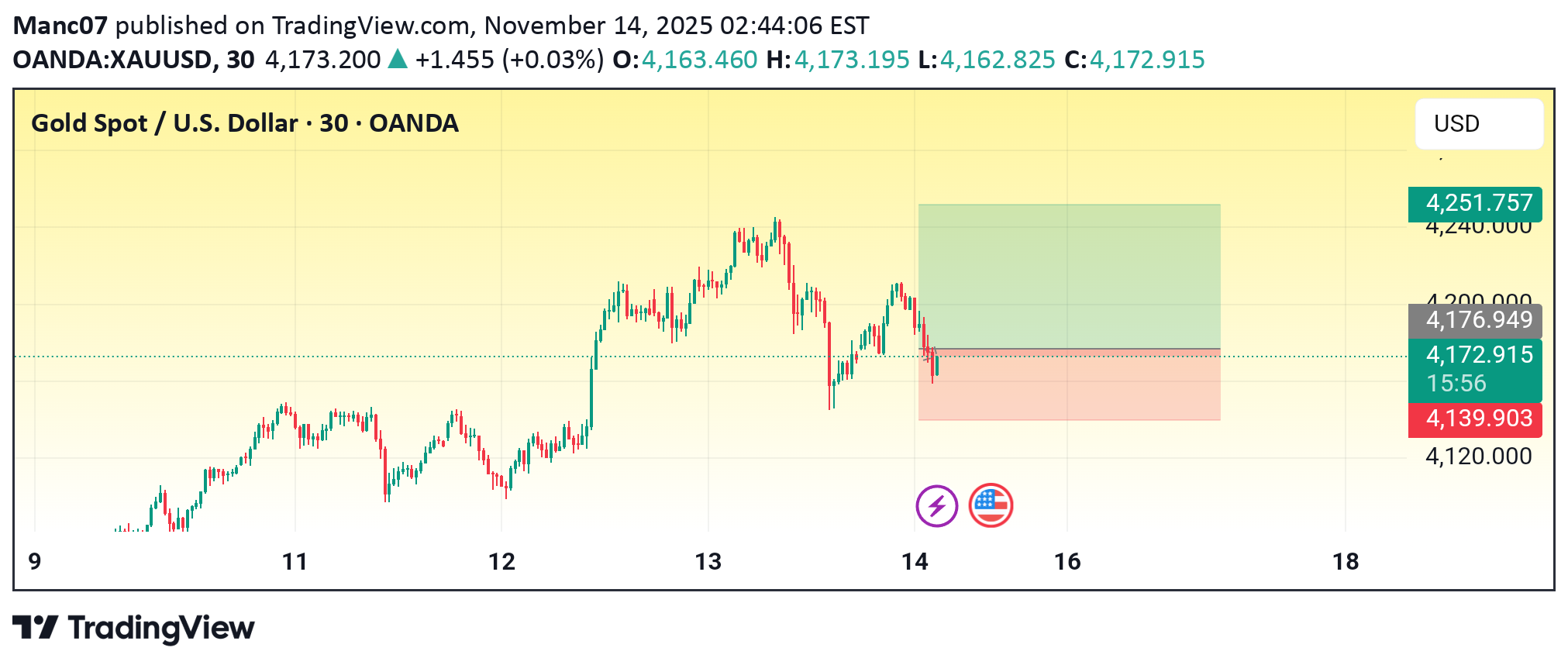Image resolution: width=1568 pixels, height=665 pixels.
Task: Click the 4,120.000 price axis label
Action: coord(1478,457)
